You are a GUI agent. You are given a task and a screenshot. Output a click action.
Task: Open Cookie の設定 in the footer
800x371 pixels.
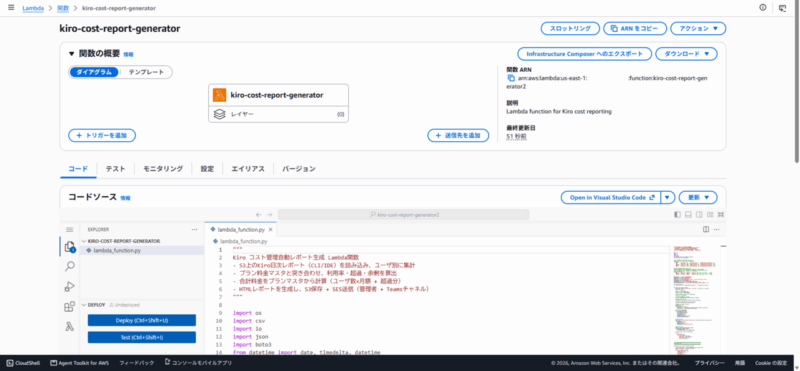[771, 363]
